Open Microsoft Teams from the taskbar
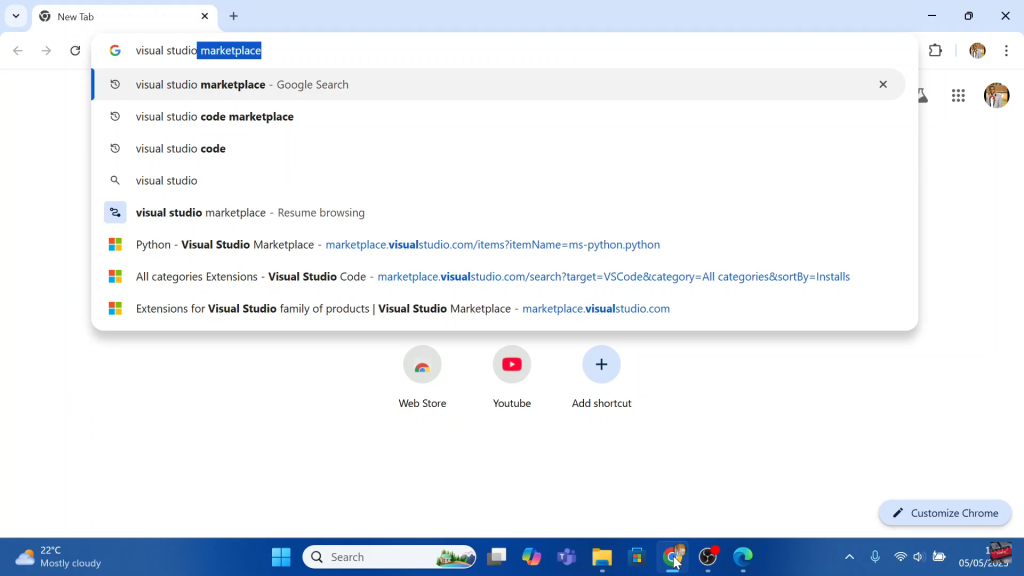Screen dimensions: 1024x576 pos(567,557)
